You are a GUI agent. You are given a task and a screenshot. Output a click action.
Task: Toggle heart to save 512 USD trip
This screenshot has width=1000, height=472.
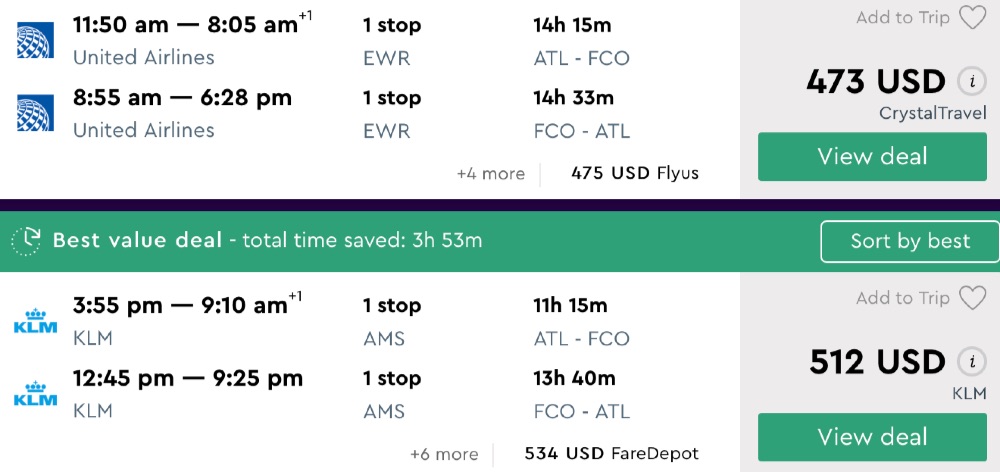click(x=971, y=298)
